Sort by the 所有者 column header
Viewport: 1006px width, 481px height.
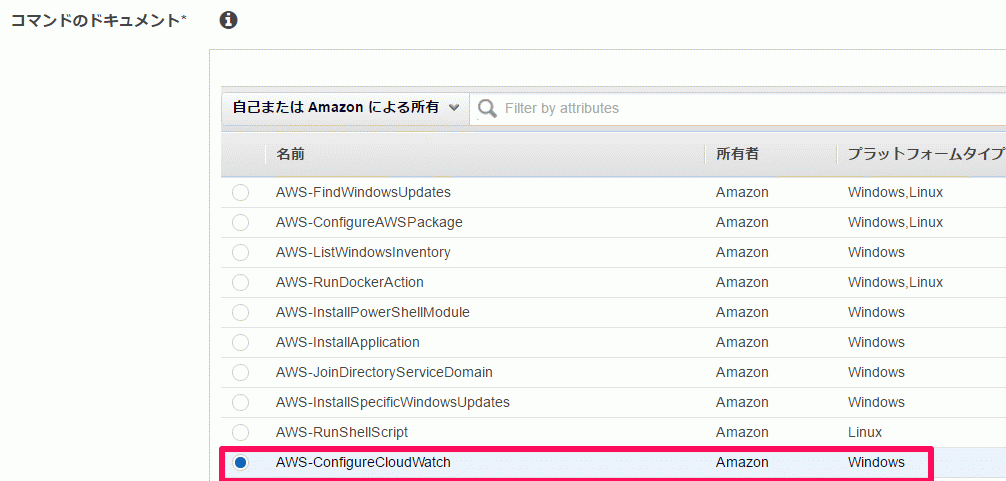[738, 155]
